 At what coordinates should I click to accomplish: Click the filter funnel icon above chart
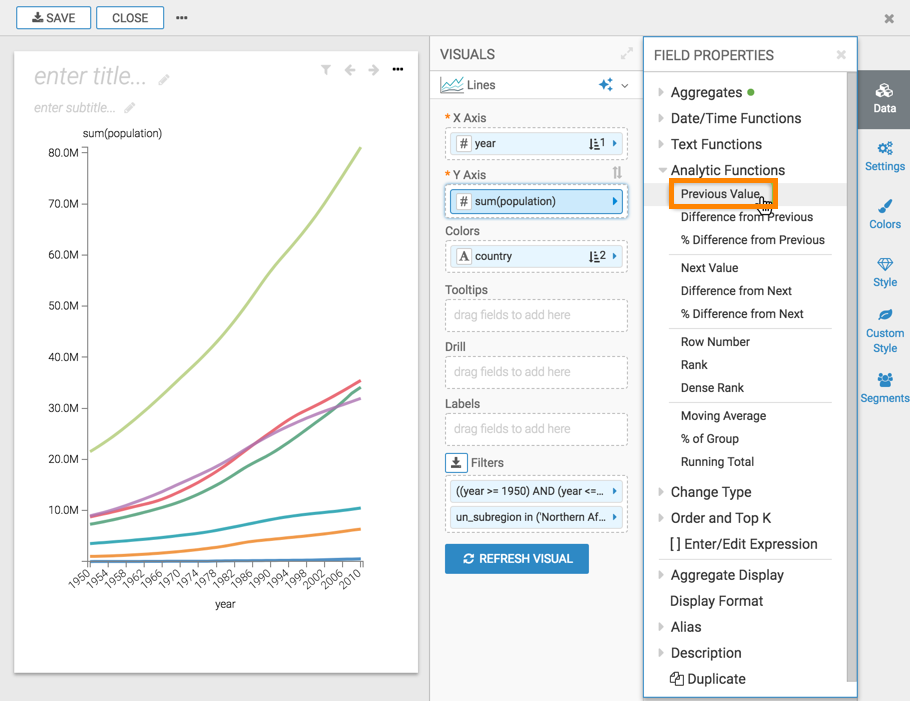pyautogui.click(x=326, y=70)
